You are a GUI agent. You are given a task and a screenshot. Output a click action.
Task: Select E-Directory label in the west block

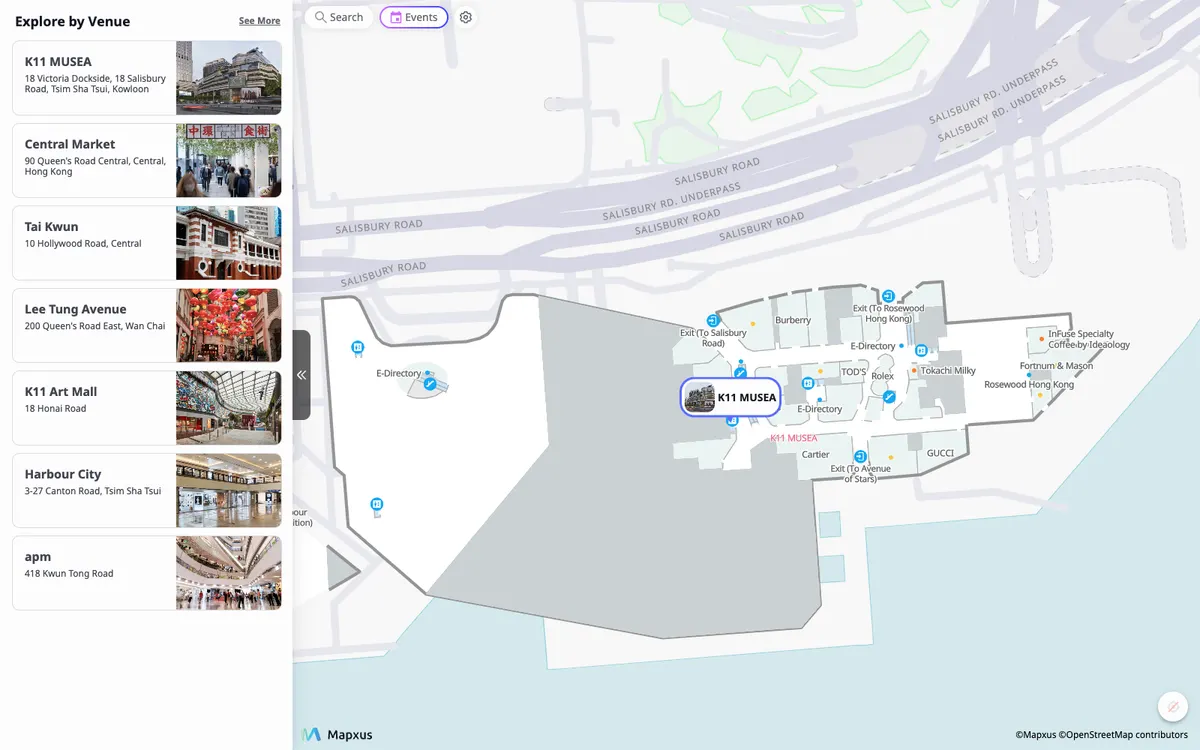[399, 373]
